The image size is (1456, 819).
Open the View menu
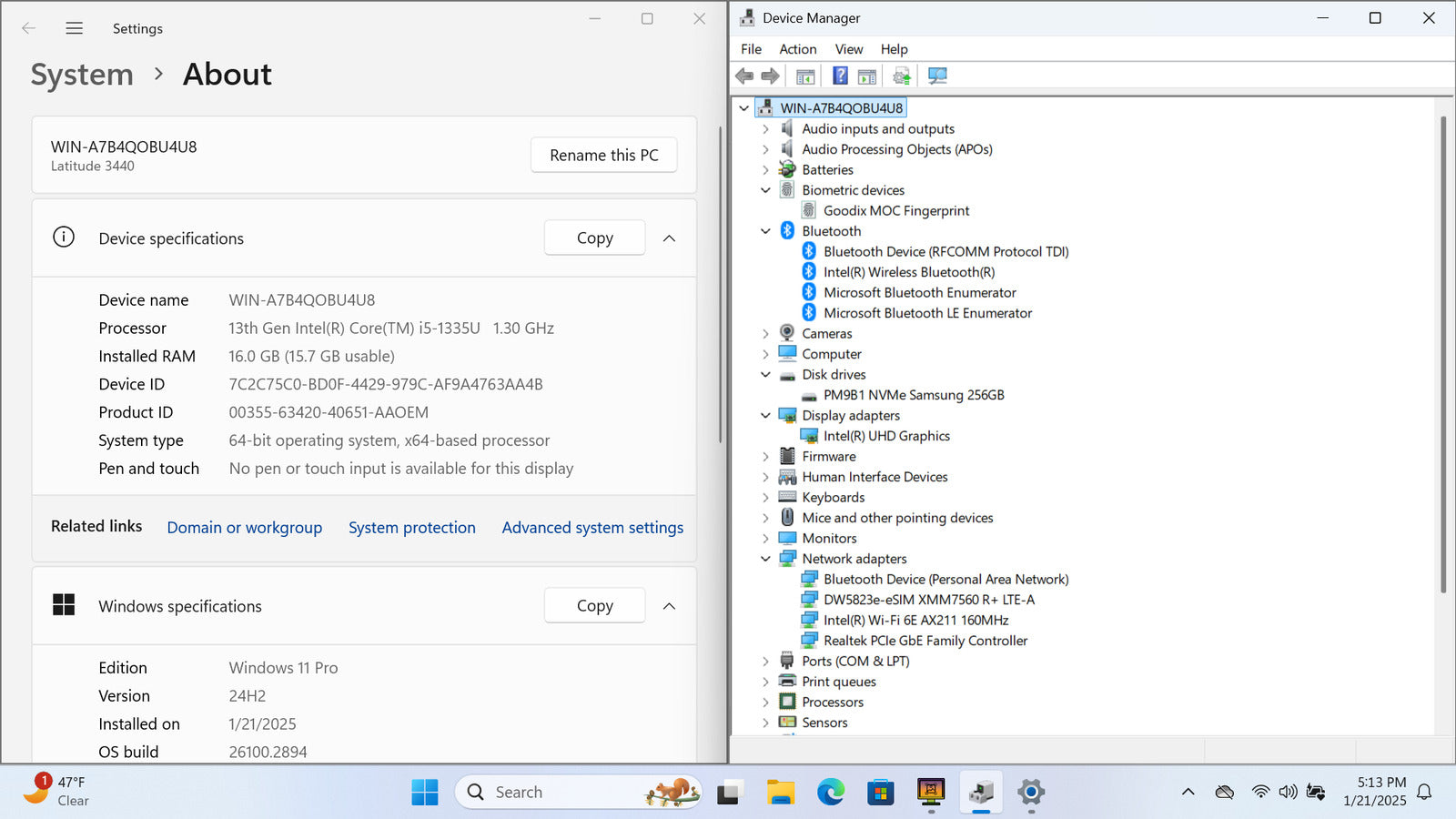849,49
